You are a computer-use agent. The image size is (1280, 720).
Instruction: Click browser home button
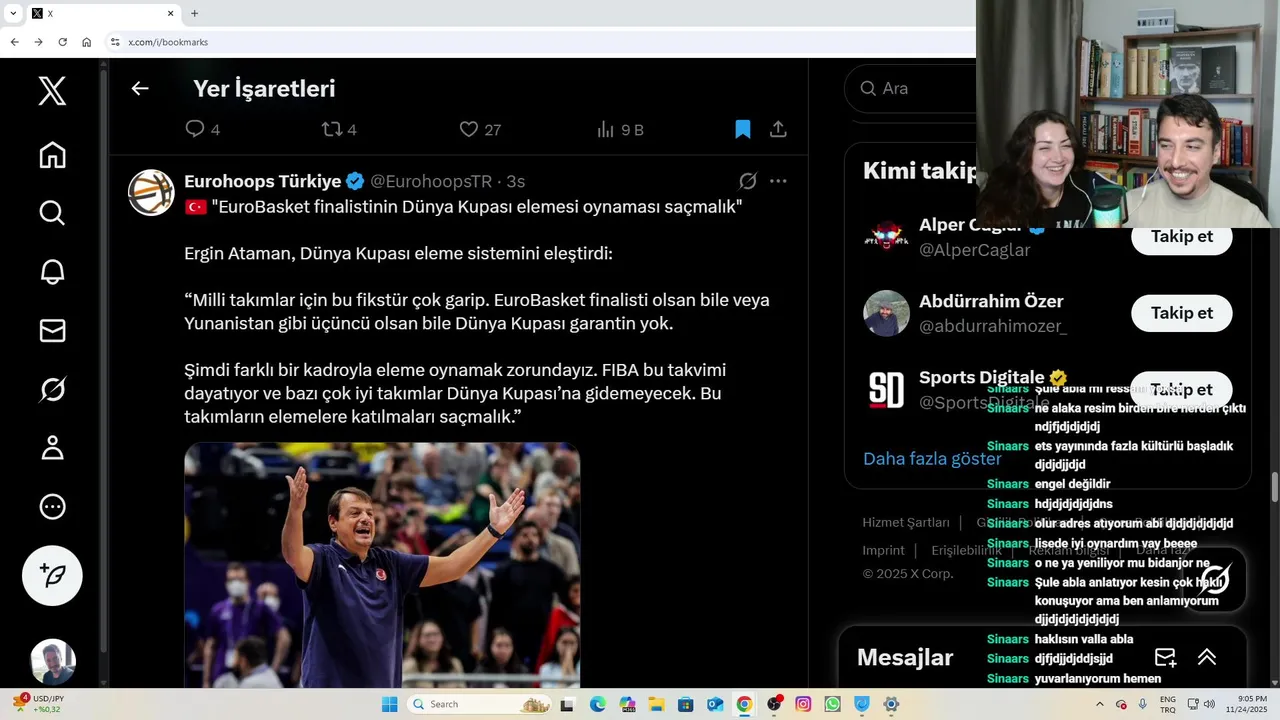coord(87,42)
